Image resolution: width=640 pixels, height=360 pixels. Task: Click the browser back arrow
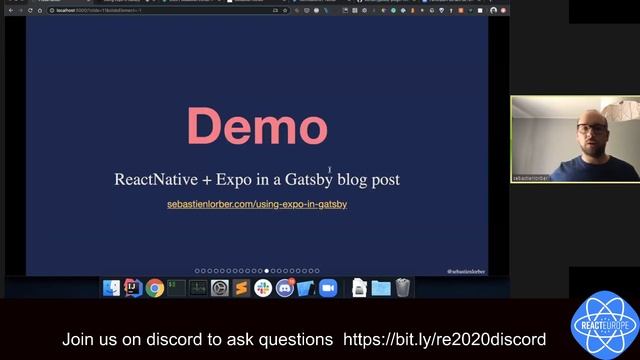pyautogui.click(x=11, y=10)
